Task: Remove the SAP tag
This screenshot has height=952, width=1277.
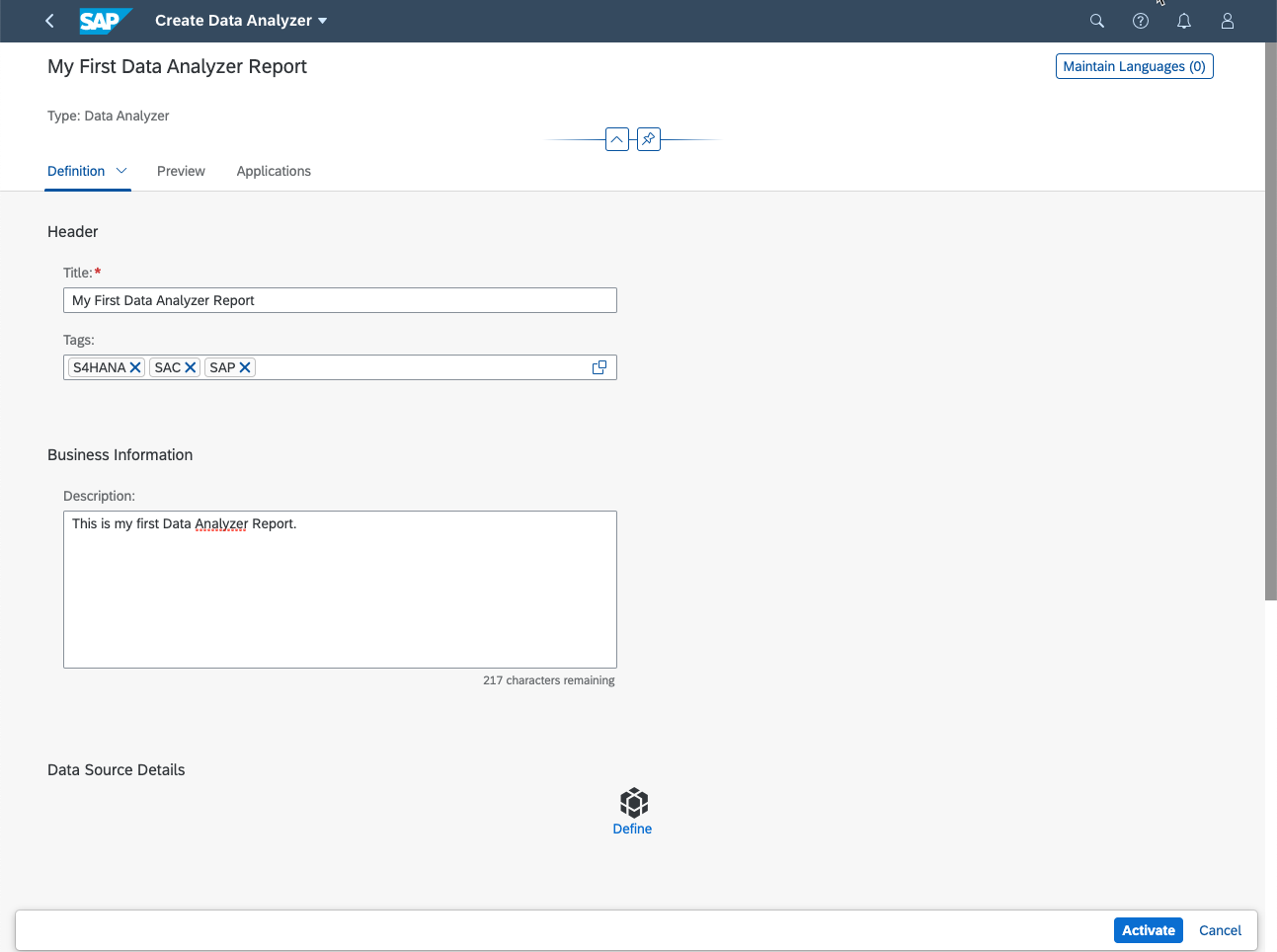Action: [x=245, y=367]
